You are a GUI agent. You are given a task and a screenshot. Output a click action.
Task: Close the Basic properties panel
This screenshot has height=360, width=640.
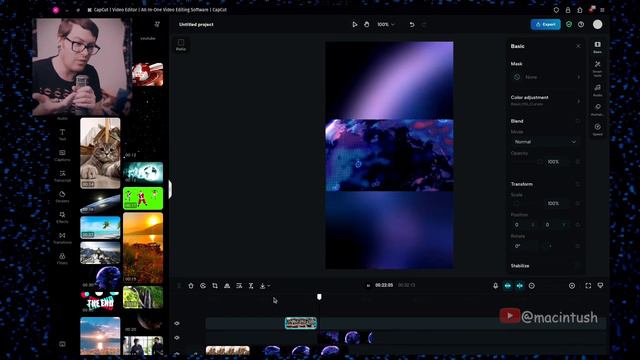pos(578,46)
